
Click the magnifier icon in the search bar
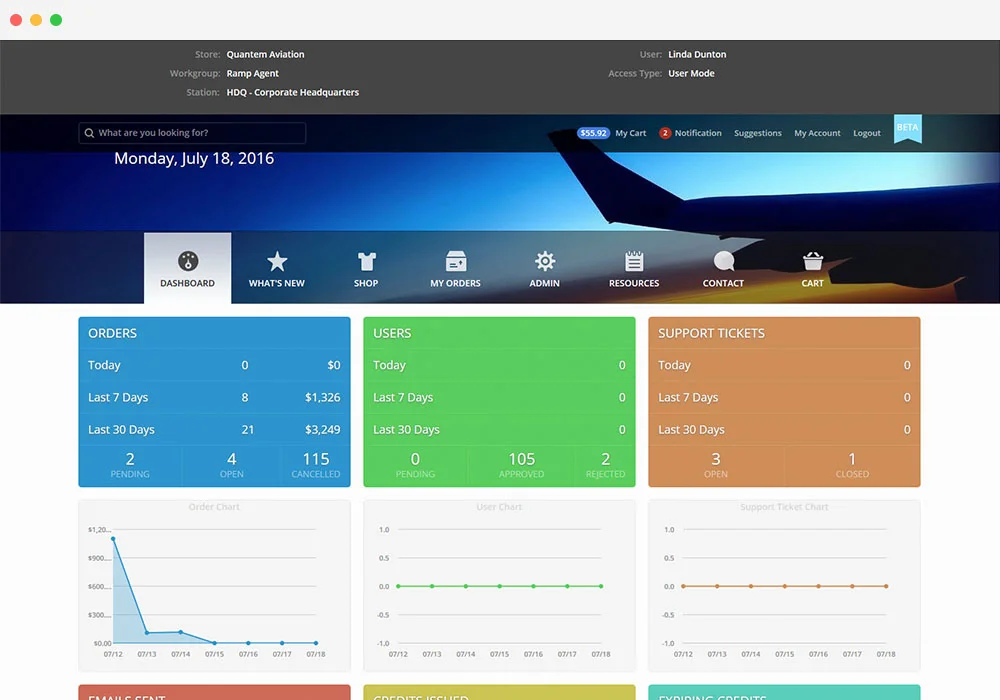[91, 132]
